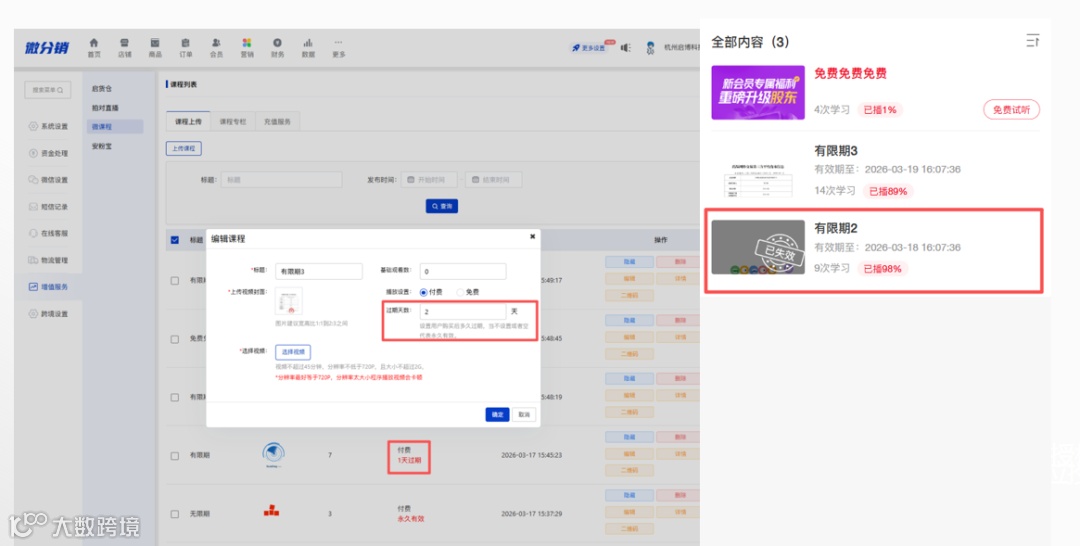Cancel the dialog with 取消
The width and height of the screenshot is (1080, 546).
click(x=524, y=414)
